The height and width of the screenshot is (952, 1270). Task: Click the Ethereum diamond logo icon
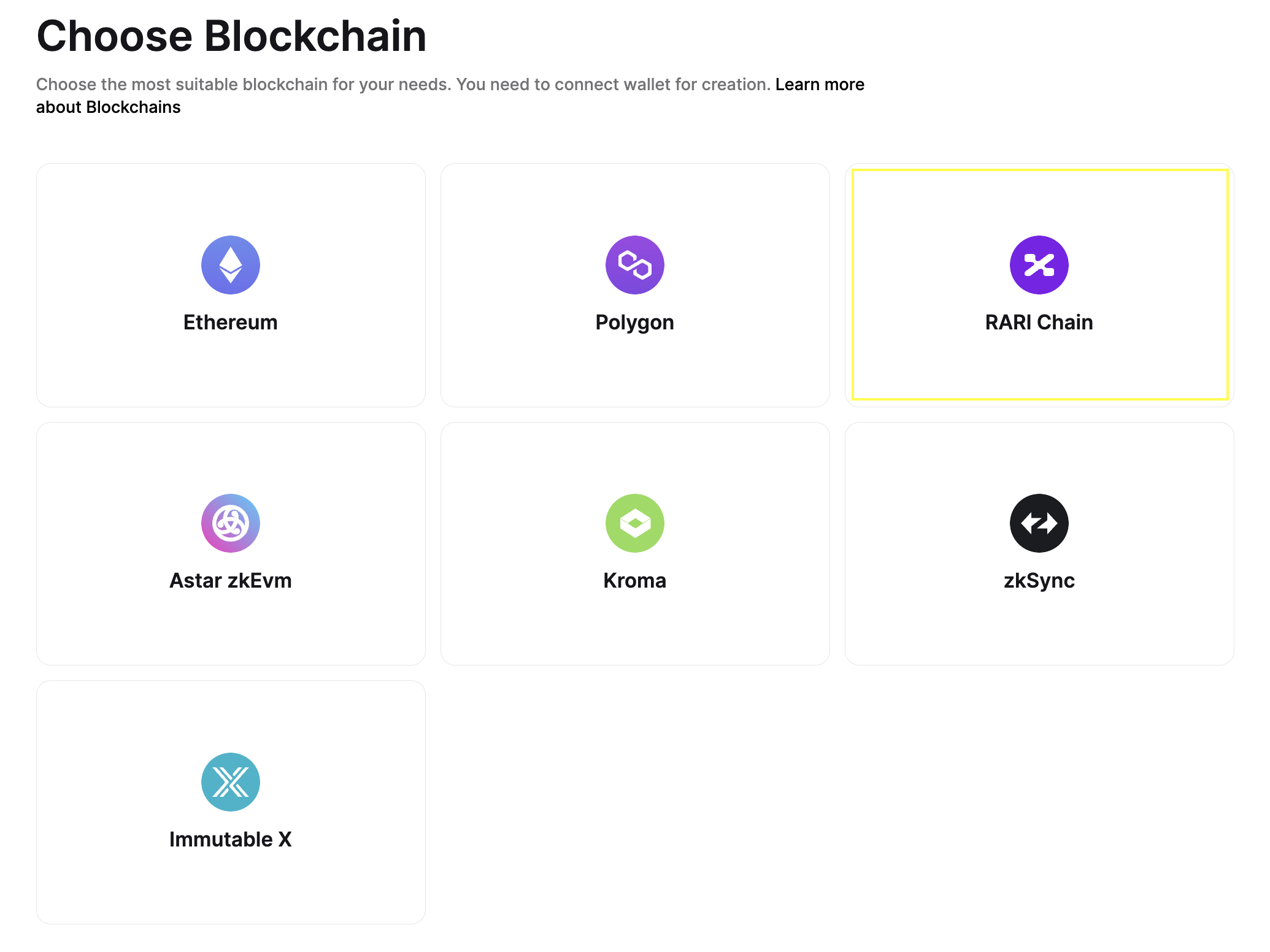click(231, 265)
